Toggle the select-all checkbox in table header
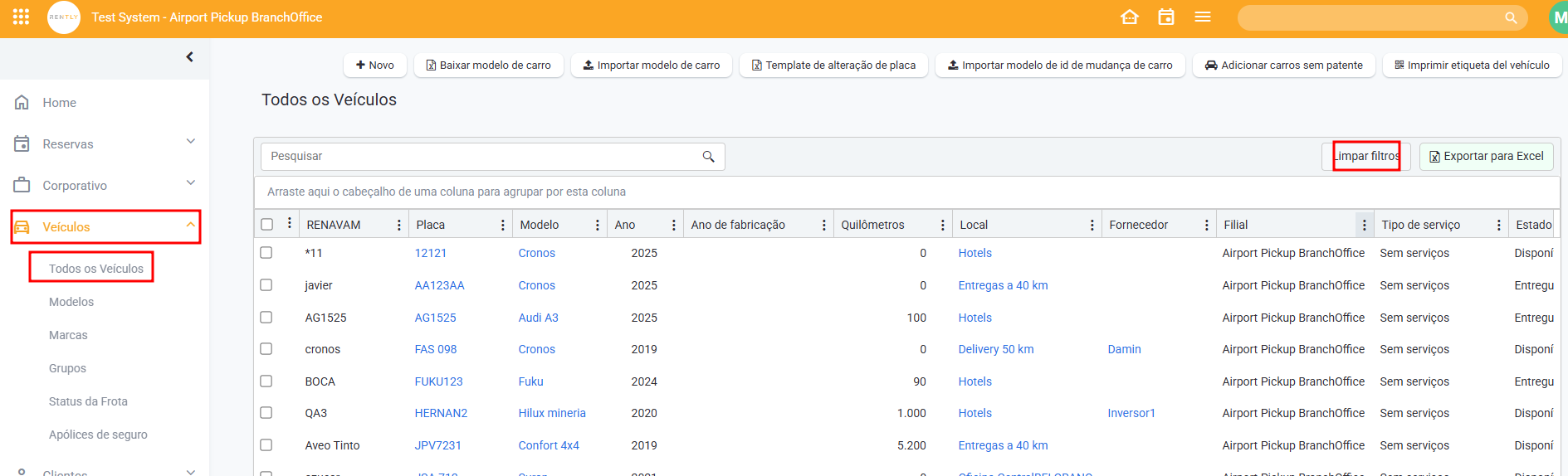The width and height of the screenshot is (1568, 476). [266, 225]
